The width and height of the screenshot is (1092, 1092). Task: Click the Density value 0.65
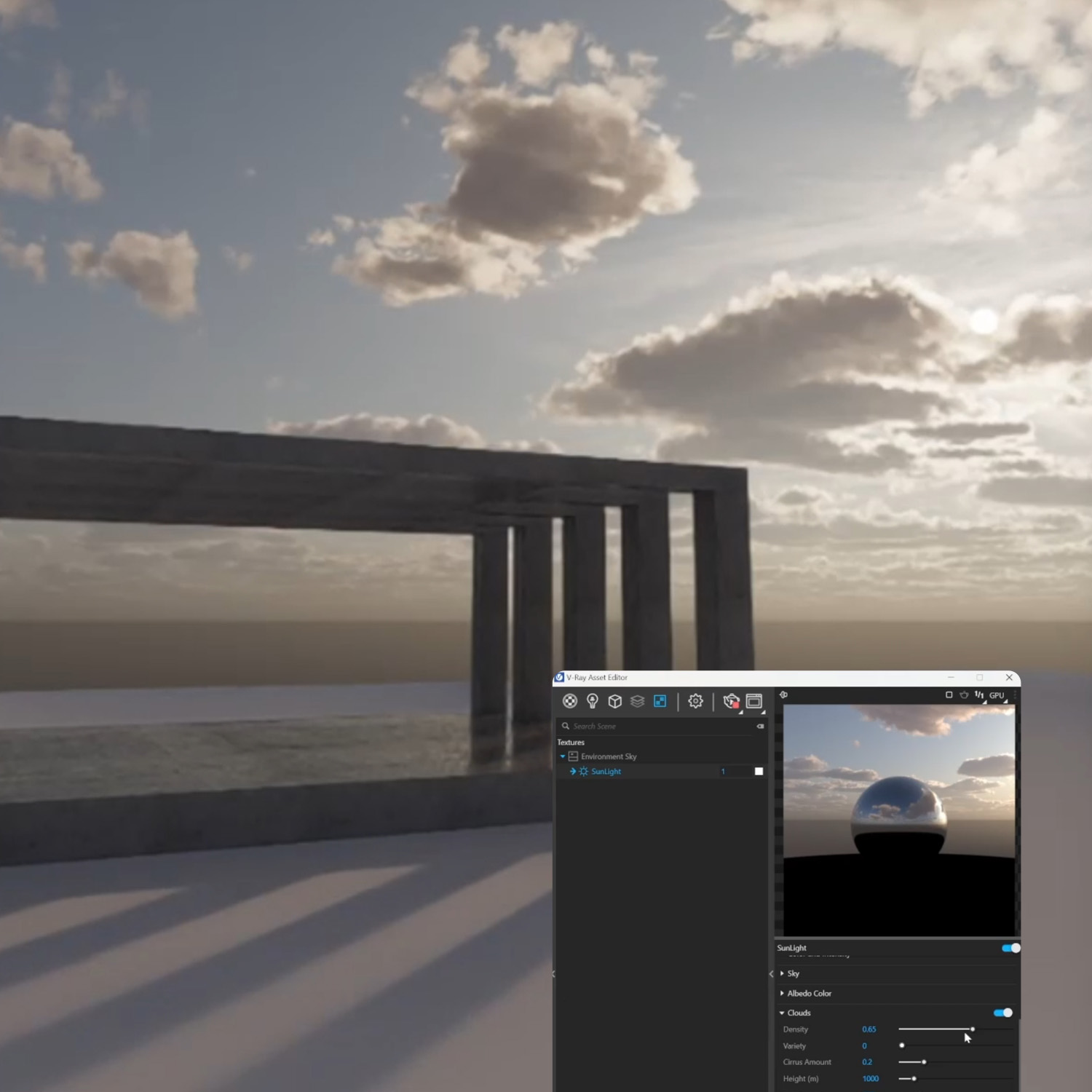[869, 1029]
